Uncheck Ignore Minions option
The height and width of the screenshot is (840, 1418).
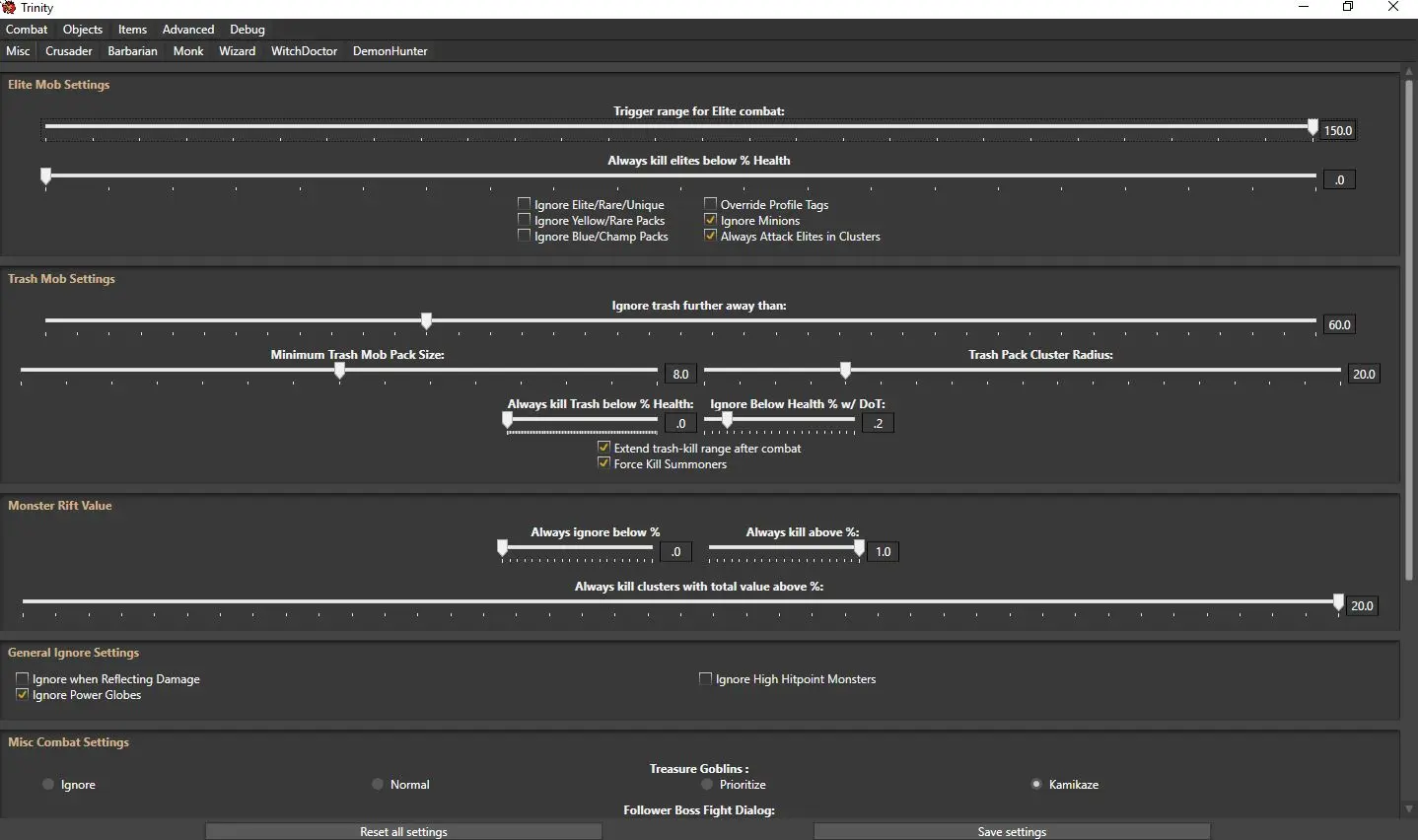[x=710, y=220]
